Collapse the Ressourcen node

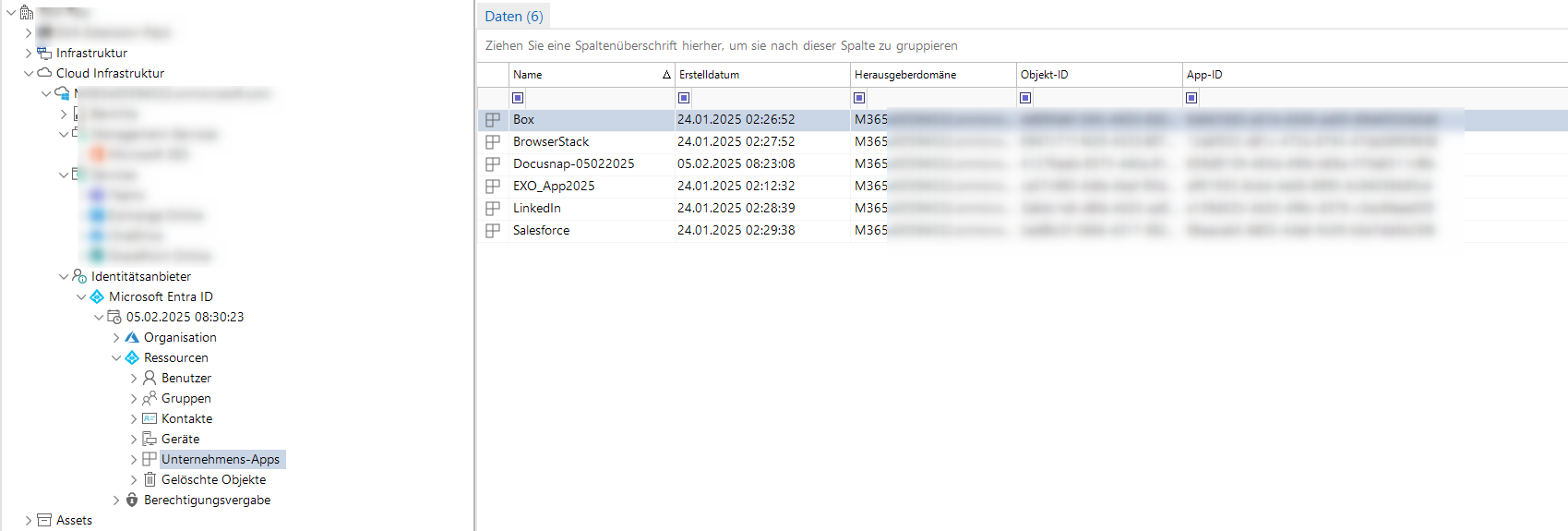click(x=115, y=357)
